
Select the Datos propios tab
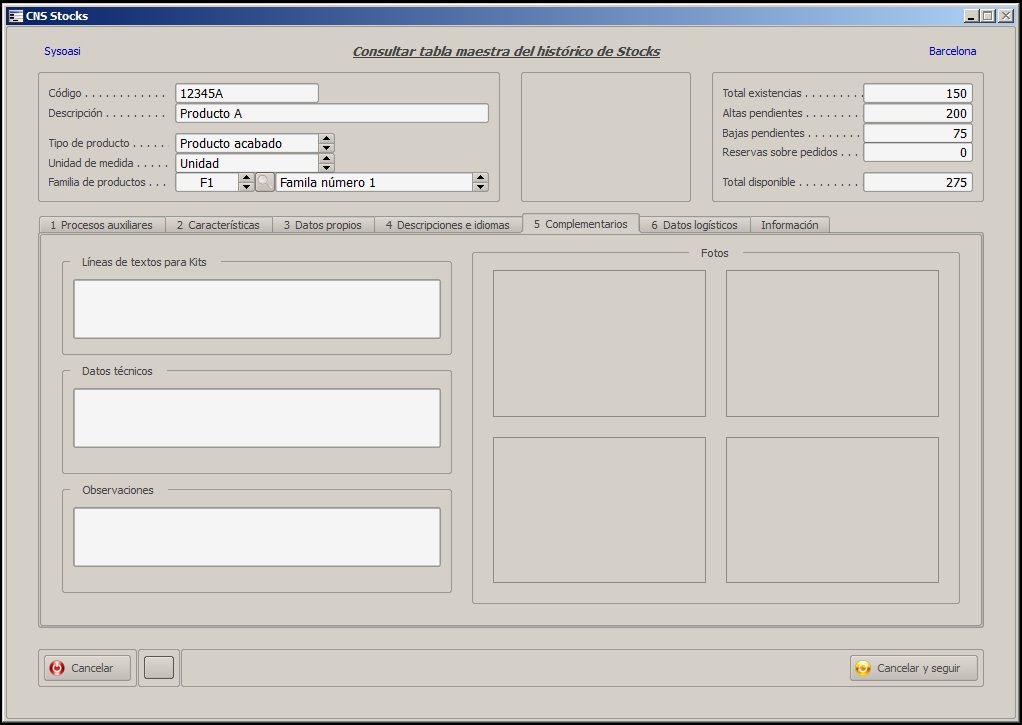(323, 225)
